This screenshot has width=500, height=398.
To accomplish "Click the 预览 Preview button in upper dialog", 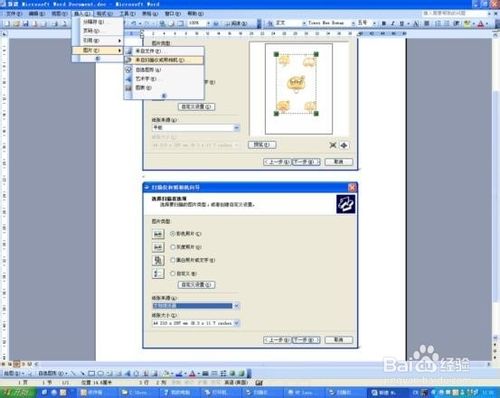I will point(262,145).
